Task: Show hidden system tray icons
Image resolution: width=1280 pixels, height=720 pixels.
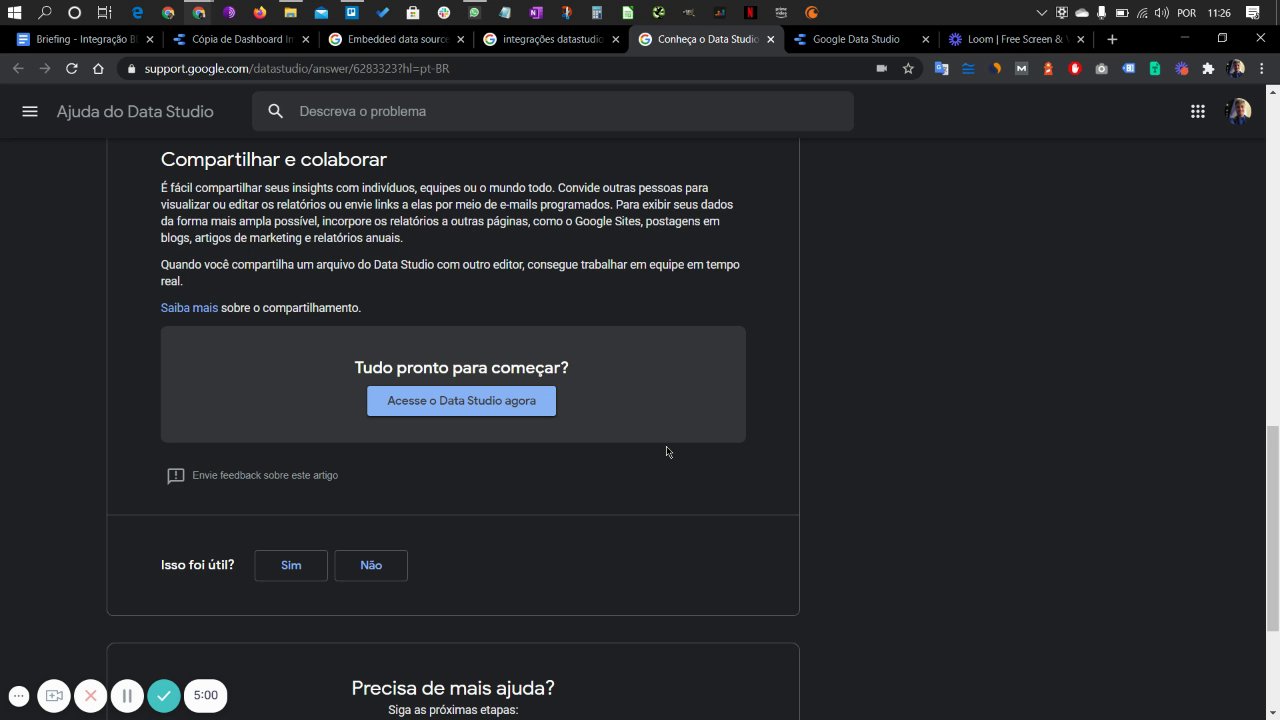Action: point(1042,13)
